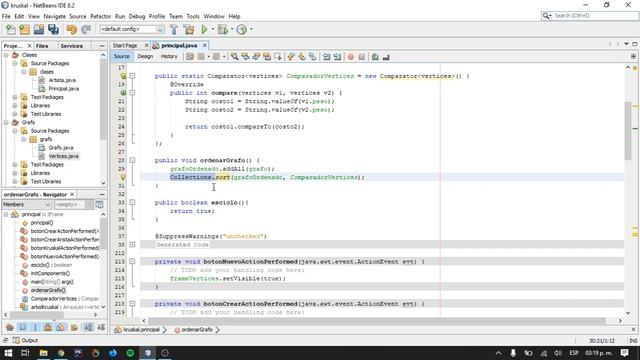640x360 pixels.
Task: Collapse the grafo package node
Action: click(x=24, y=139)
